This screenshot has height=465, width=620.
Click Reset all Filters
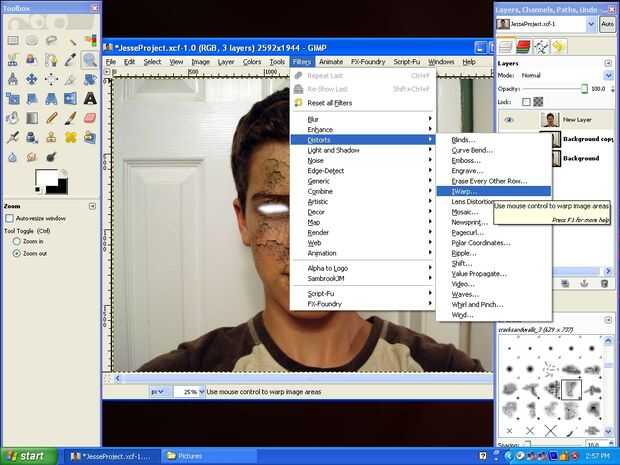(363, 103)
